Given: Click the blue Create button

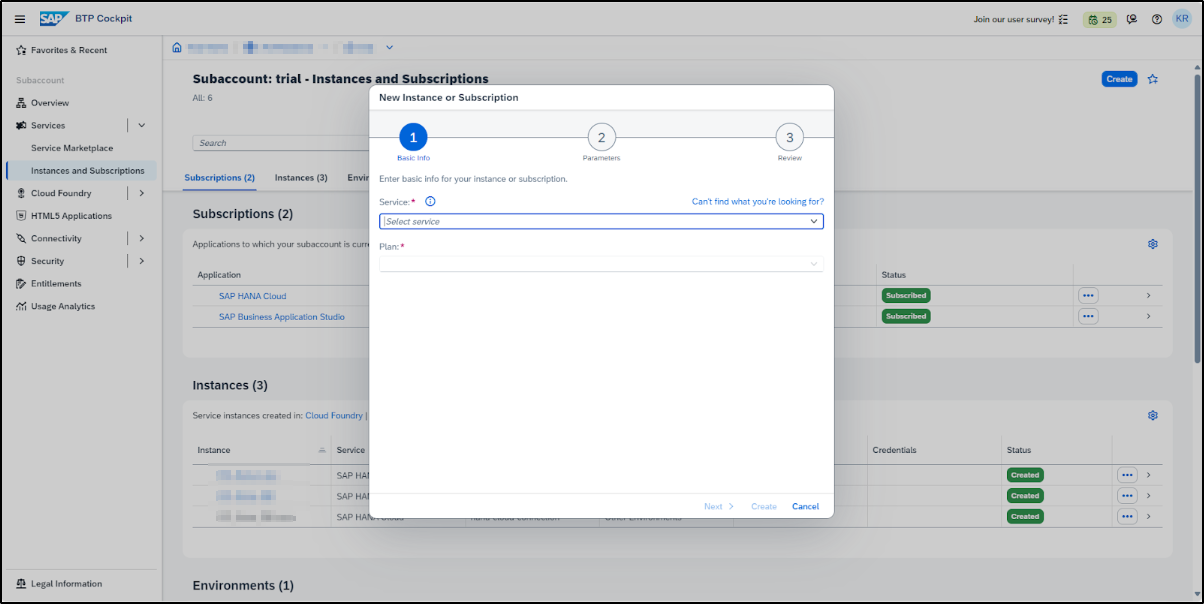Looking at the screenshot, I should (x=1119, y=79).
